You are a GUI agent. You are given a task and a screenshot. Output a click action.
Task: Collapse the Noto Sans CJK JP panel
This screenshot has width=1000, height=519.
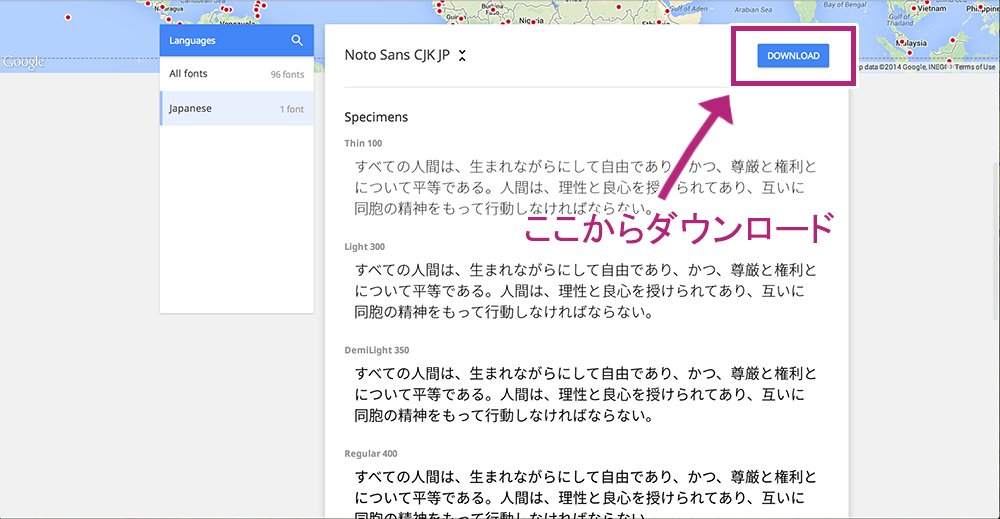(x=462, y=55)
